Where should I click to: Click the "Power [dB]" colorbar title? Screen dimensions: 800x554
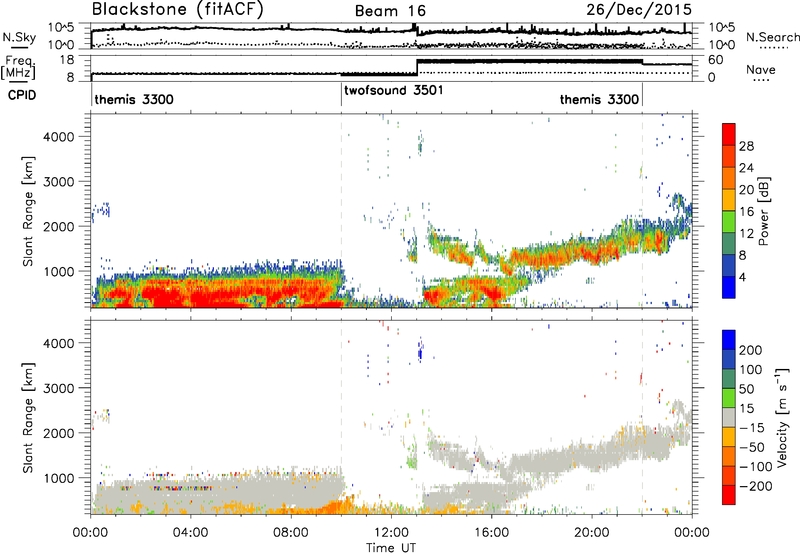[764, 211]
